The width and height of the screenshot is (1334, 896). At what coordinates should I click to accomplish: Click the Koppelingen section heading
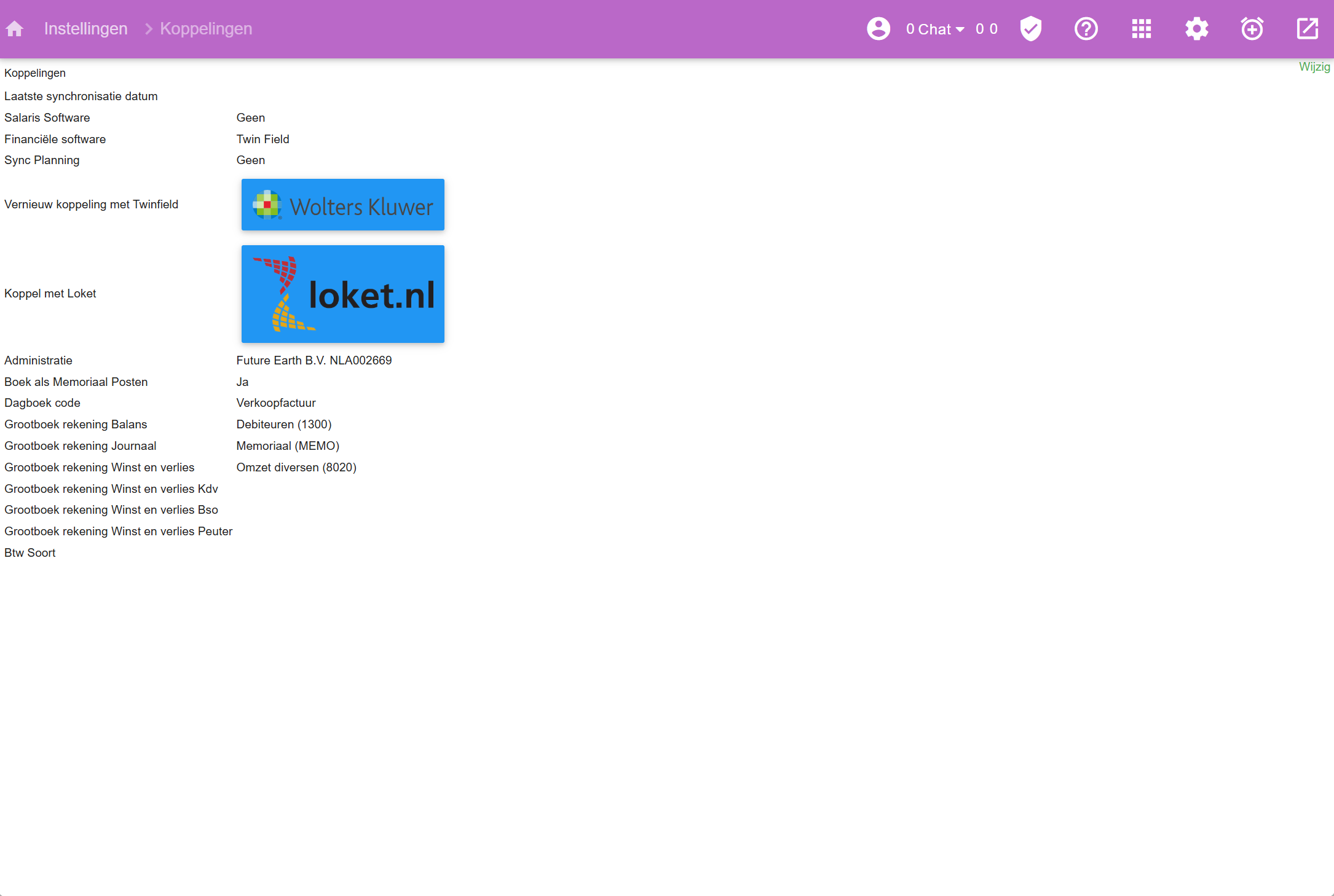click(x=35, y=73)
